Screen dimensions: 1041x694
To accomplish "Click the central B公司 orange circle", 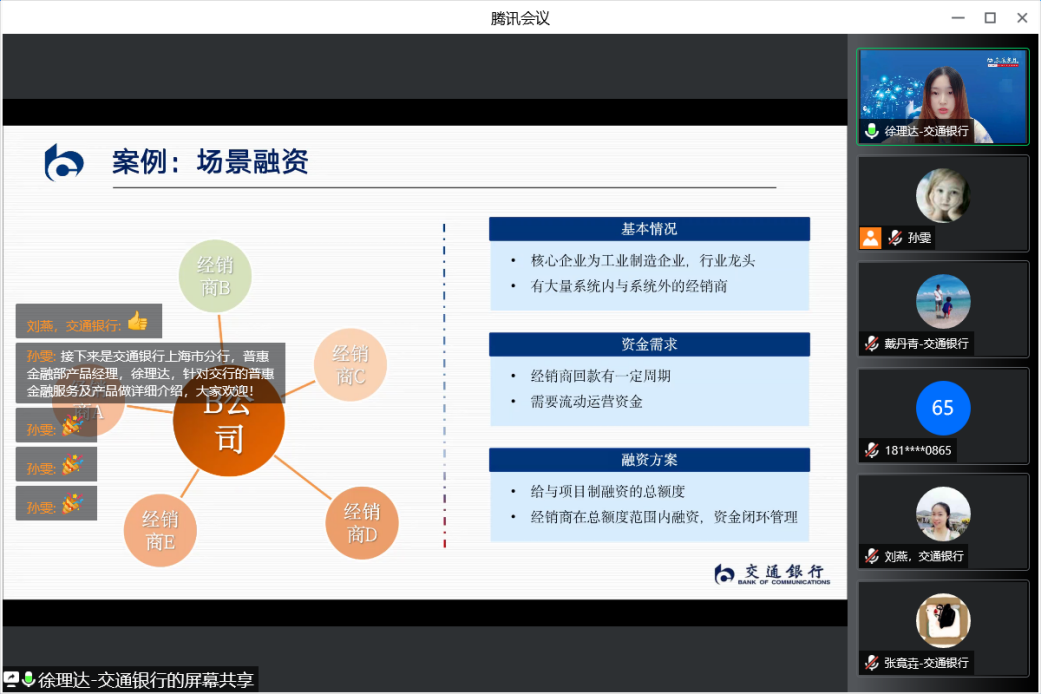I will click(x=229, y=421).
